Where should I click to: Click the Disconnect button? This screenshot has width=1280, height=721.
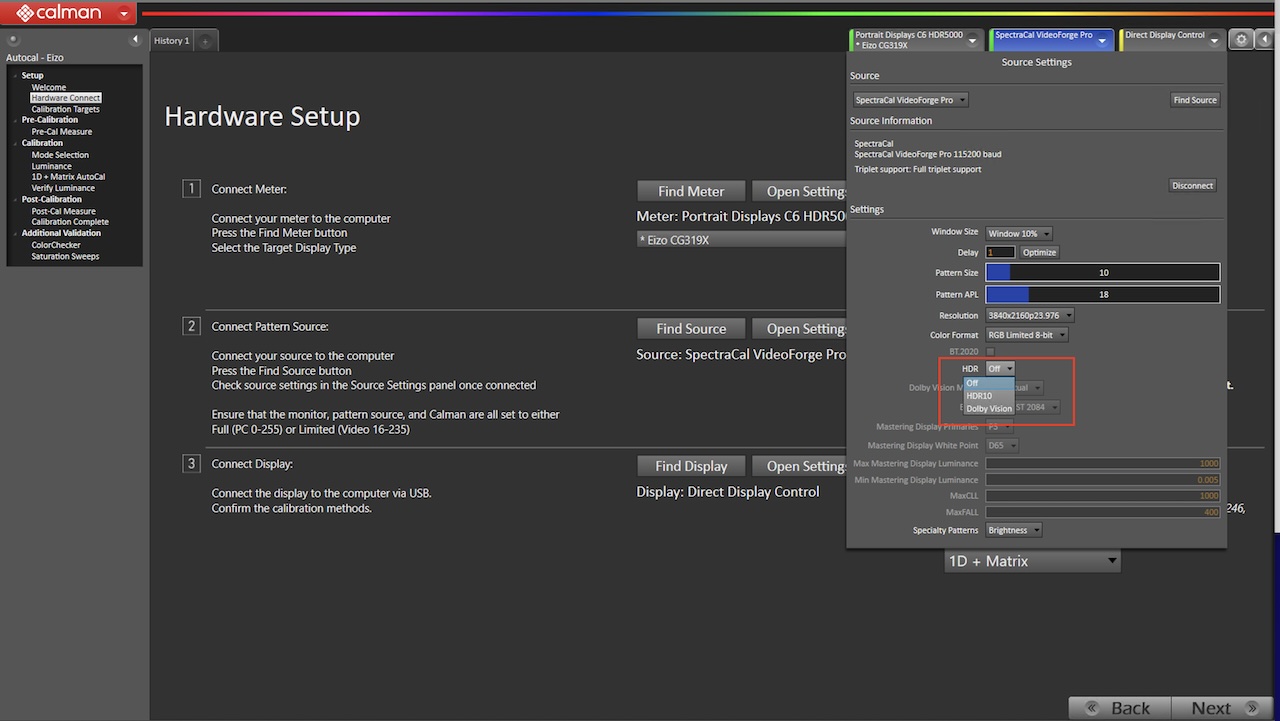point(1193,185)
